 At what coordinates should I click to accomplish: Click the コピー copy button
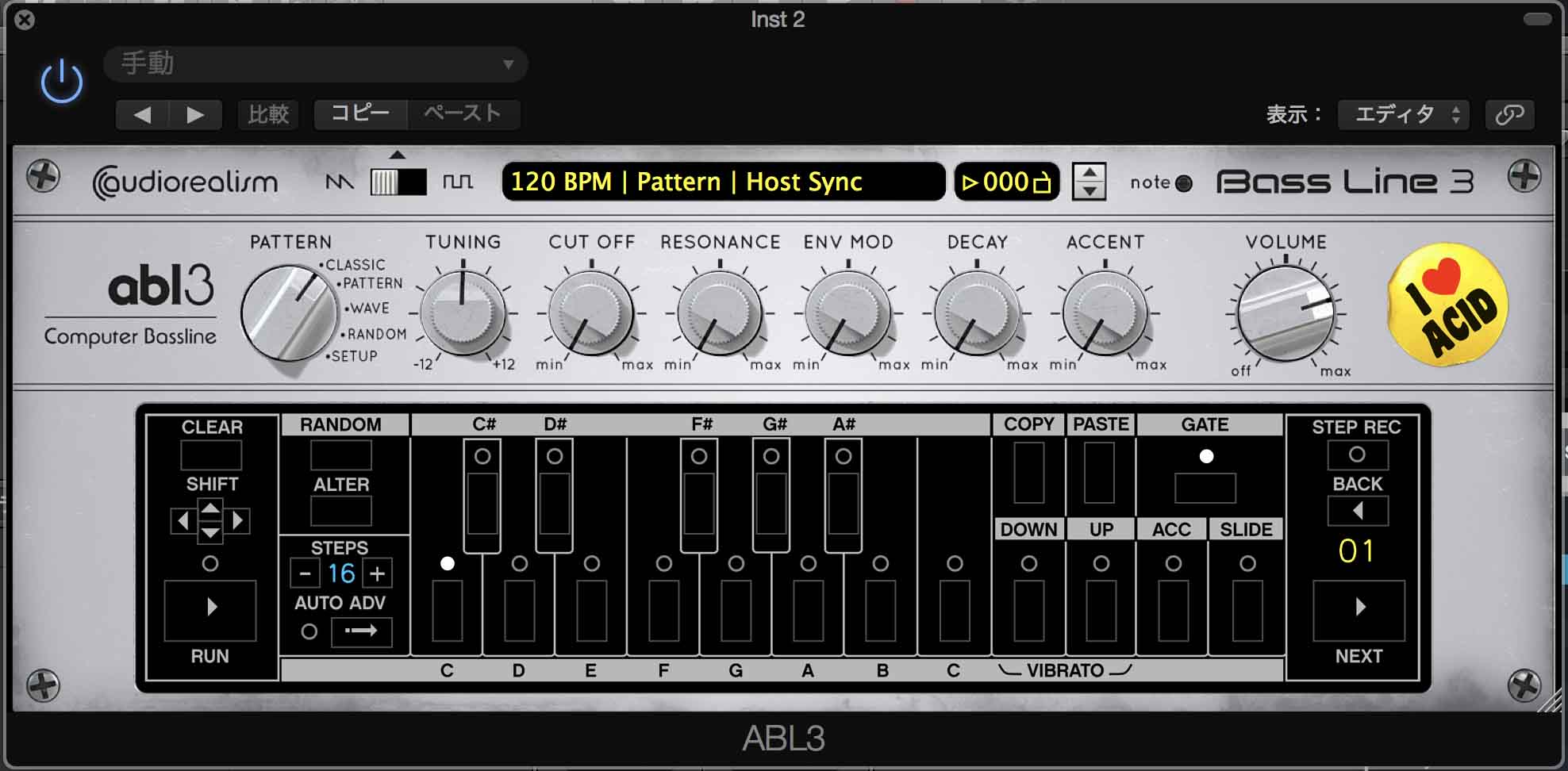click(361, 113)
